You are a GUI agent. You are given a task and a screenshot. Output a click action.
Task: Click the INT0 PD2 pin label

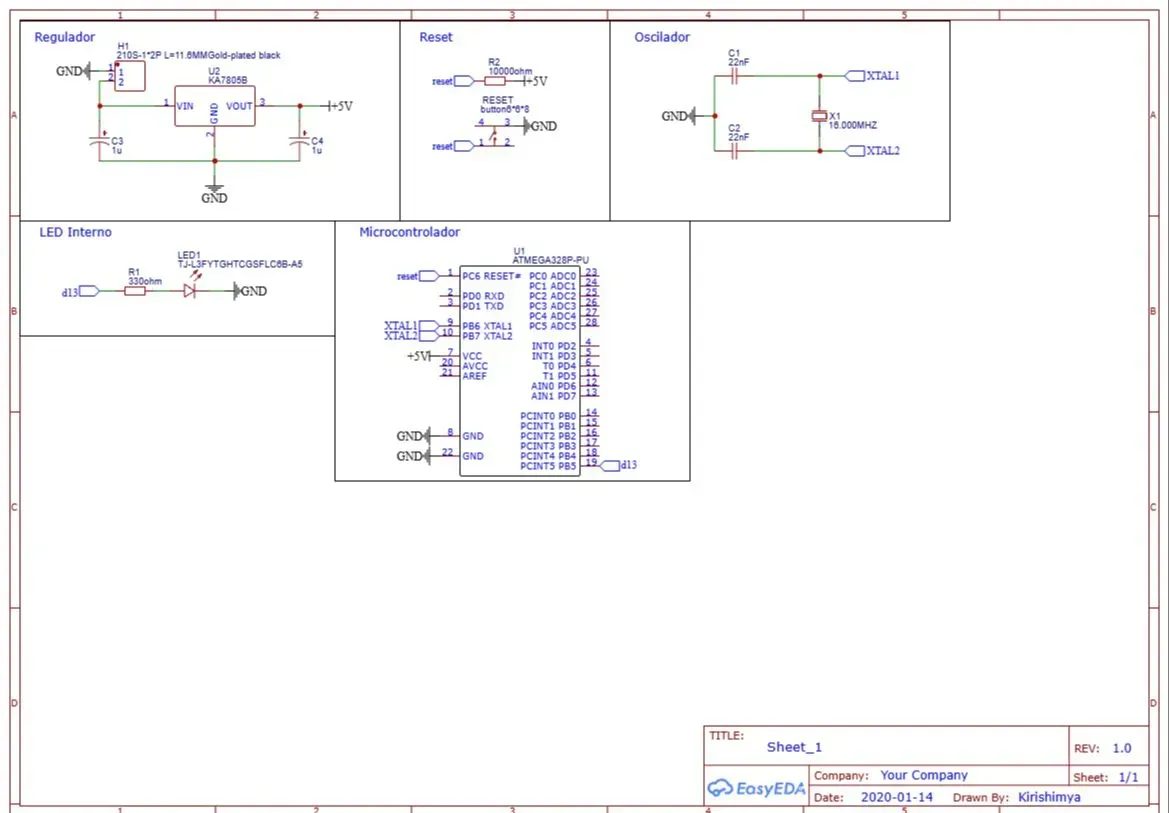pos(554,346)
